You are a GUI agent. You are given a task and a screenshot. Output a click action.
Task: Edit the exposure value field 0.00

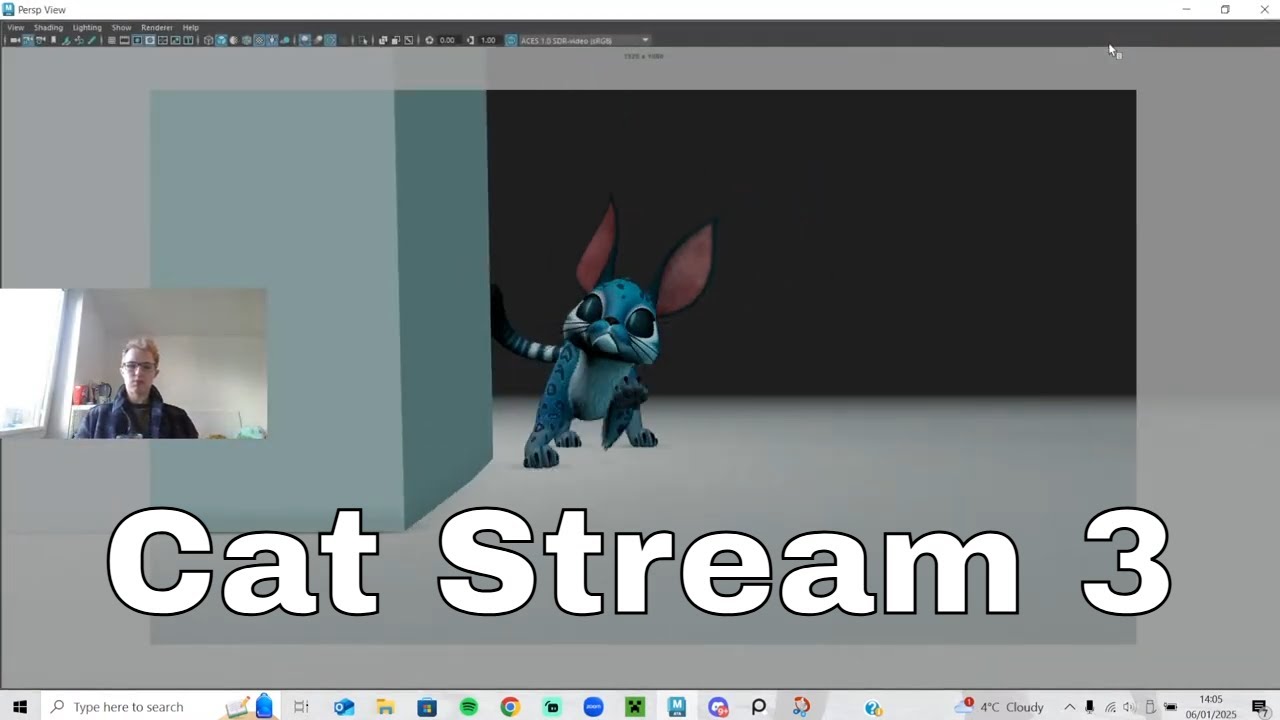(x=447, y=40)
